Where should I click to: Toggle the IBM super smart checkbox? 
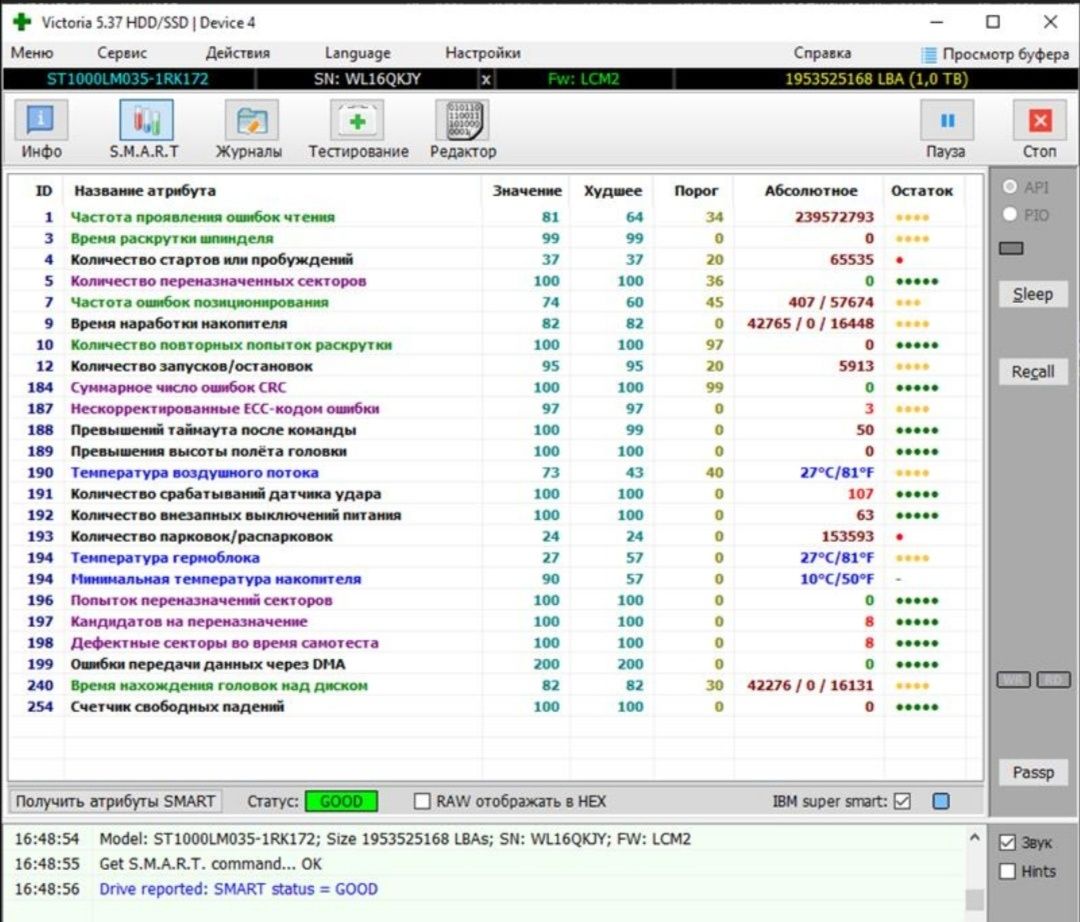[902, 801]
